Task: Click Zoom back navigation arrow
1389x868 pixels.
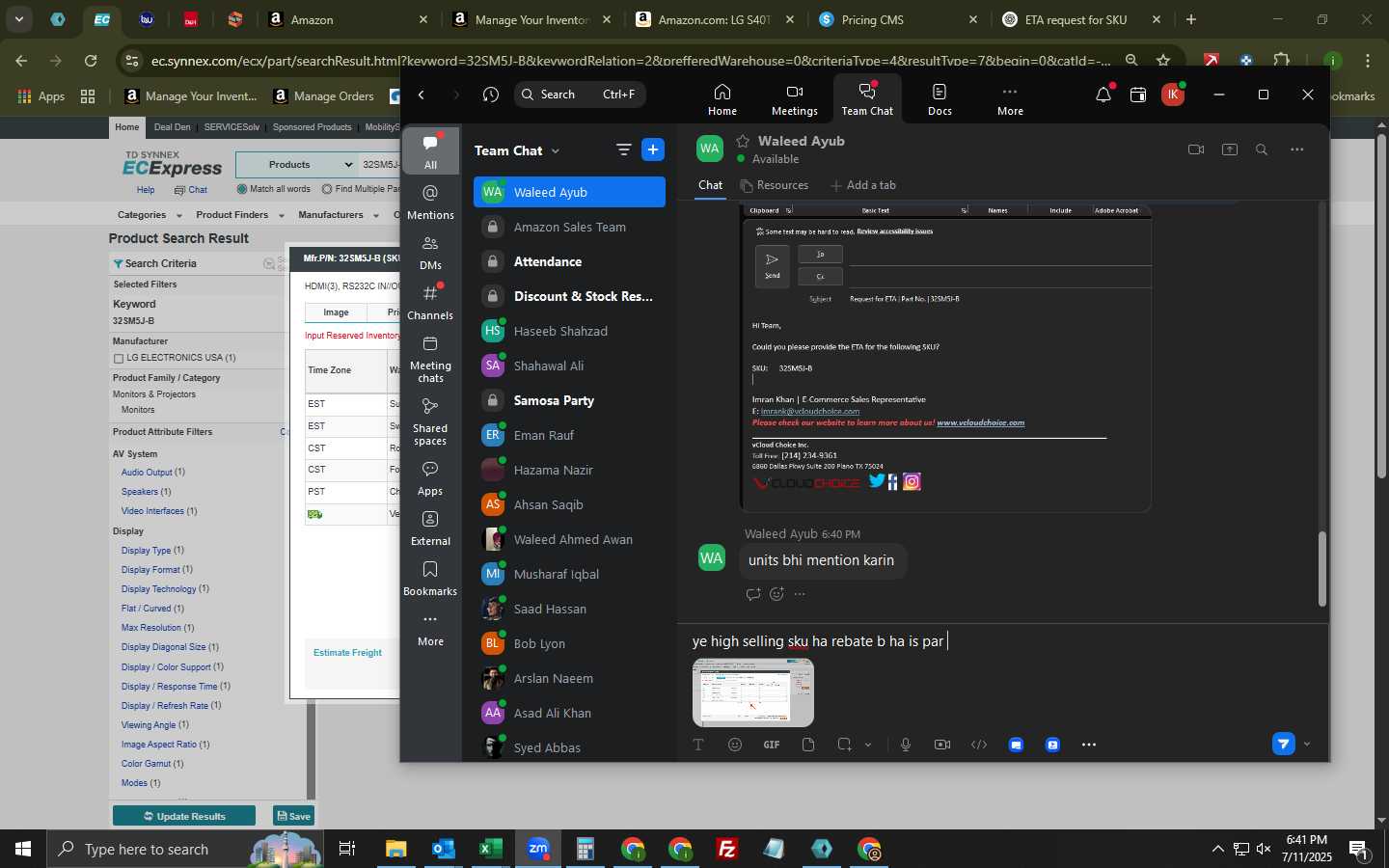Action: (x=422, y=95)
